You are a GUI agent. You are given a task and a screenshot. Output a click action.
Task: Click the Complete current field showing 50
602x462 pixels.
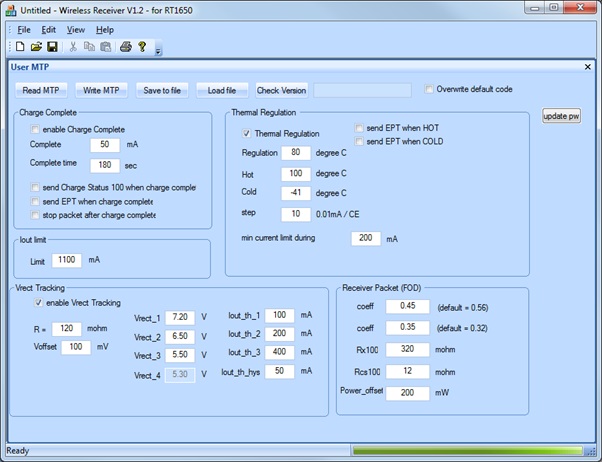point(105,145)
